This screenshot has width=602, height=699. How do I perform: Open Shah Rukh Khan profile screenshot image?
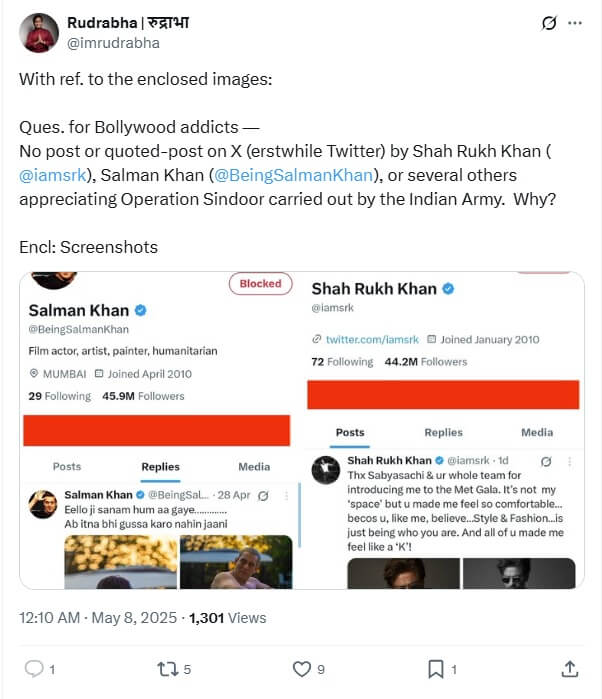click(x=443, y=430)
